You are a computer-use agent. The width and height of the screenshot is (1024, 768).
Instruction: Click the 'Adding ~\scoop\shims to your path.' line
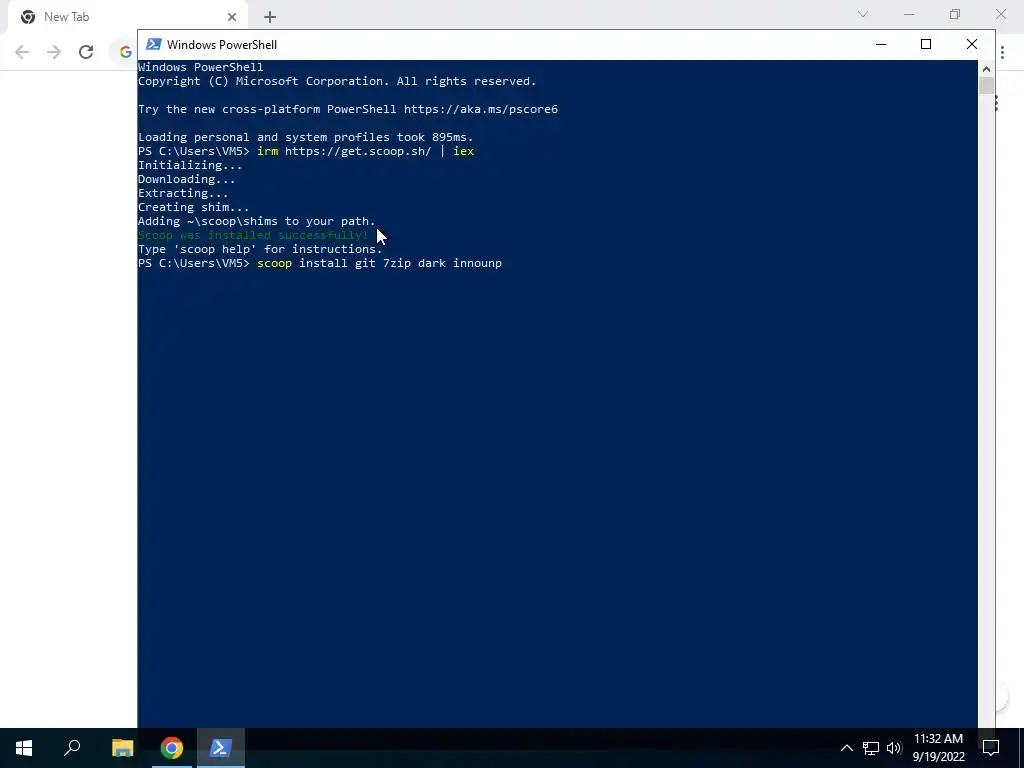257,221
